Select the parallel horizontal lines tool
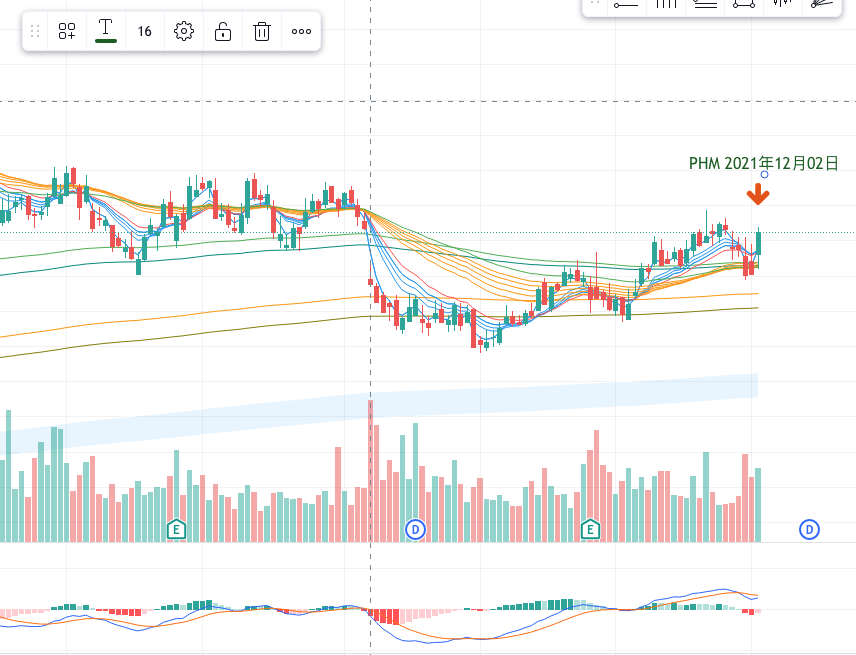Image resolution: width=856 pixels, height=655 pixels. tap(705, 4)
